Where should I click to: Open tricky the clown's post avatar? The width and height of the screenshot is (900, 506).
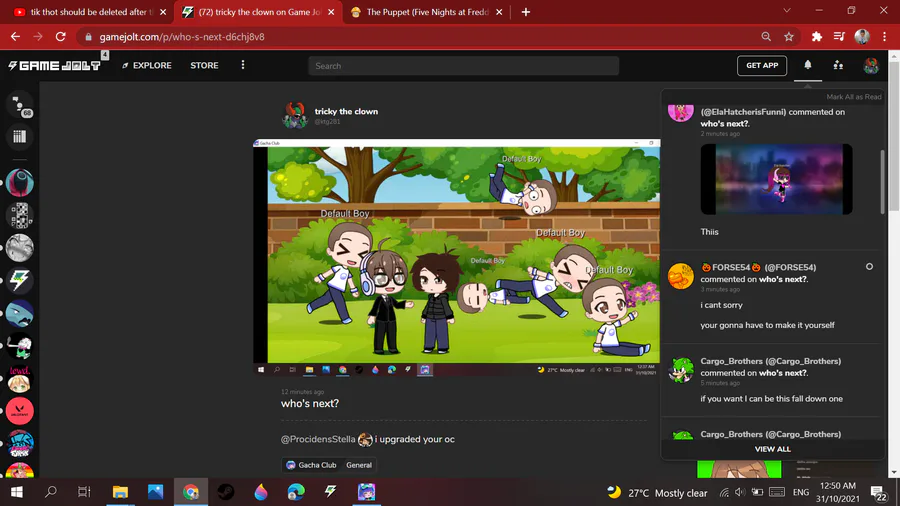[x=295, y=115]
